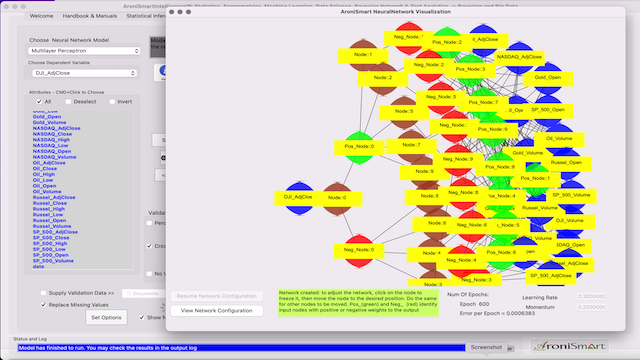Screen dimensions: 640x360
Task: Click the brown Node::4 node
Action: [431, 253]
